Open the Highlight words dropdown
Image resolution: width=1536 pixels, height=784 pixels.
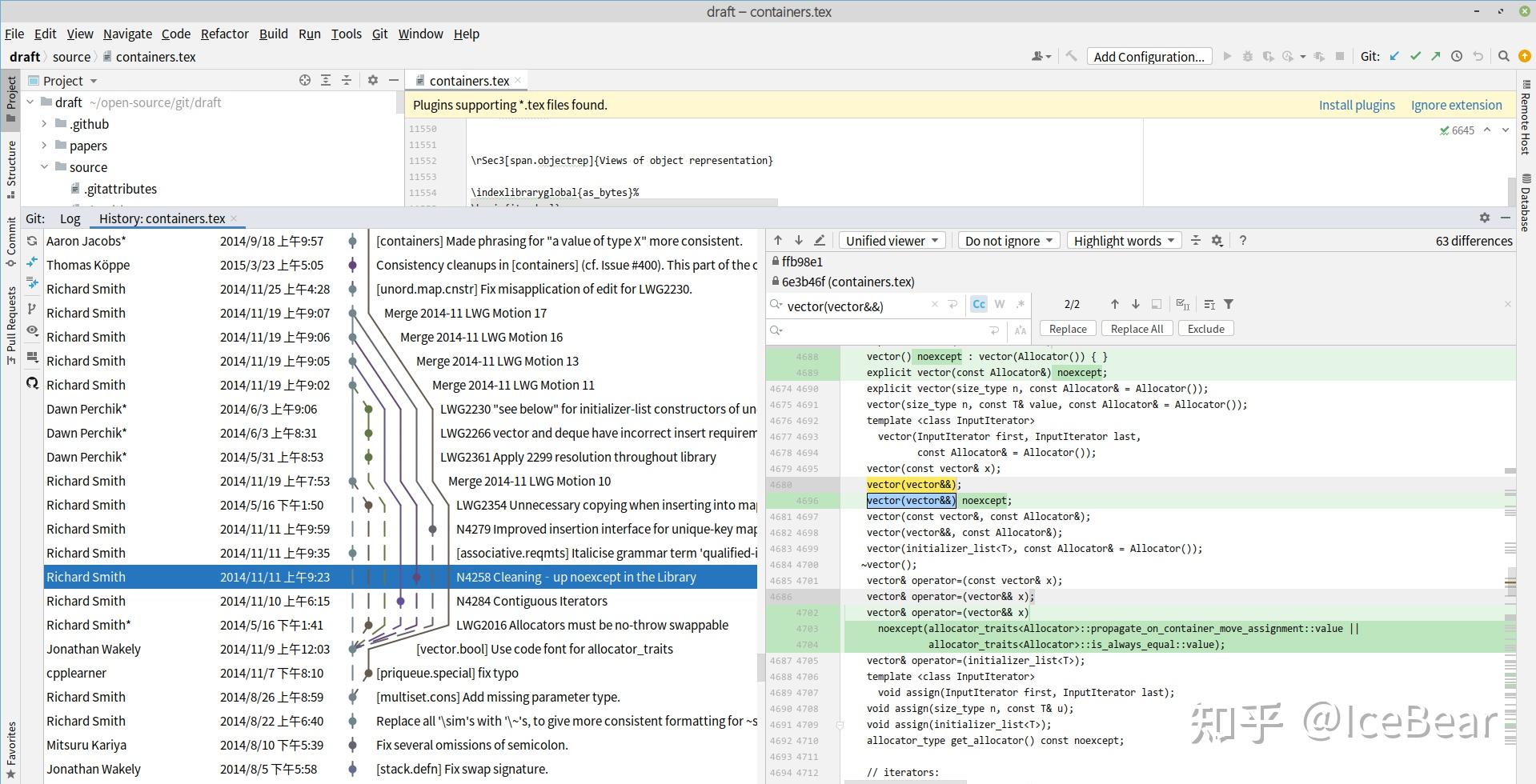point(1125,240)
